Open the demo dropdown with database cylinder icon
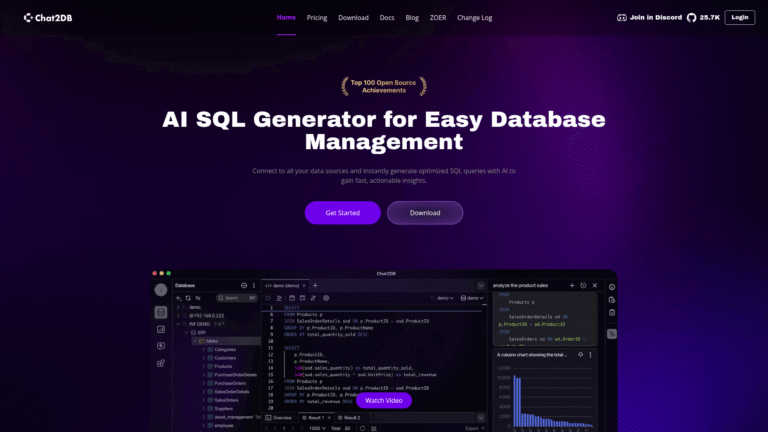The image size is (768, 432). coord(472,298)
